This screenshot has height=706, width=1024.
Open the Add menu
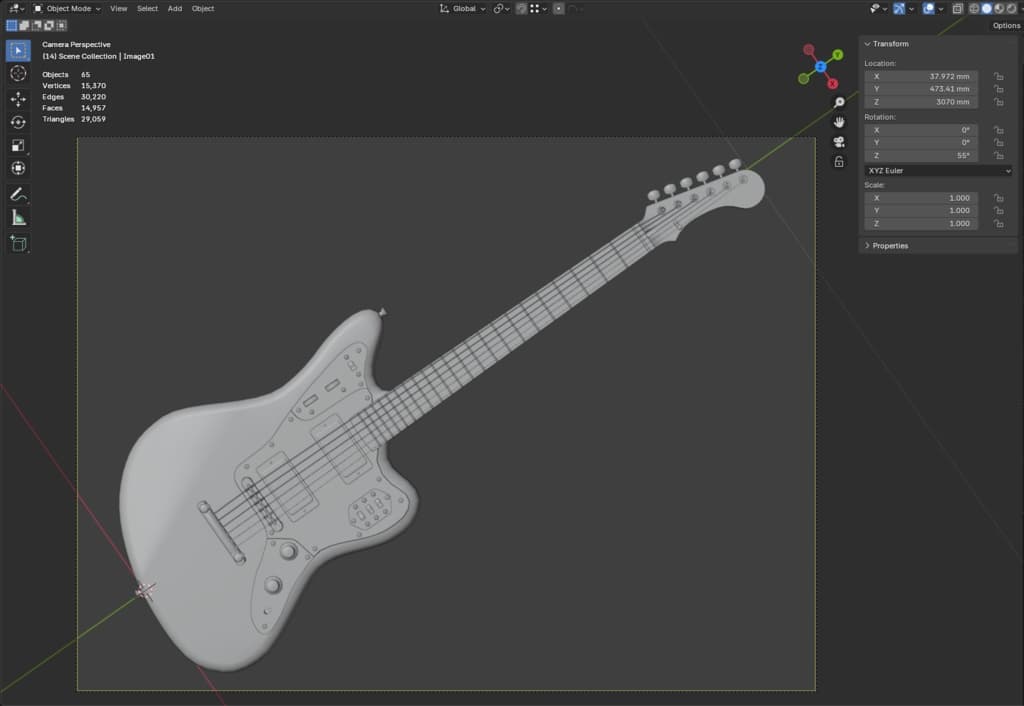point(175,8)
